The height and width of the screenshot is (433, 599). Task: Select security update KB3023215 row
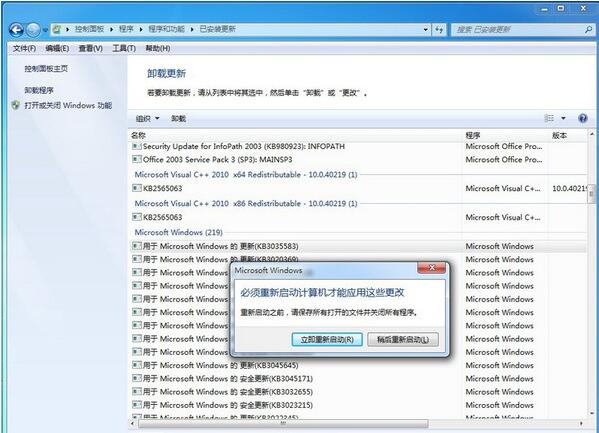[x=359, y=405]
